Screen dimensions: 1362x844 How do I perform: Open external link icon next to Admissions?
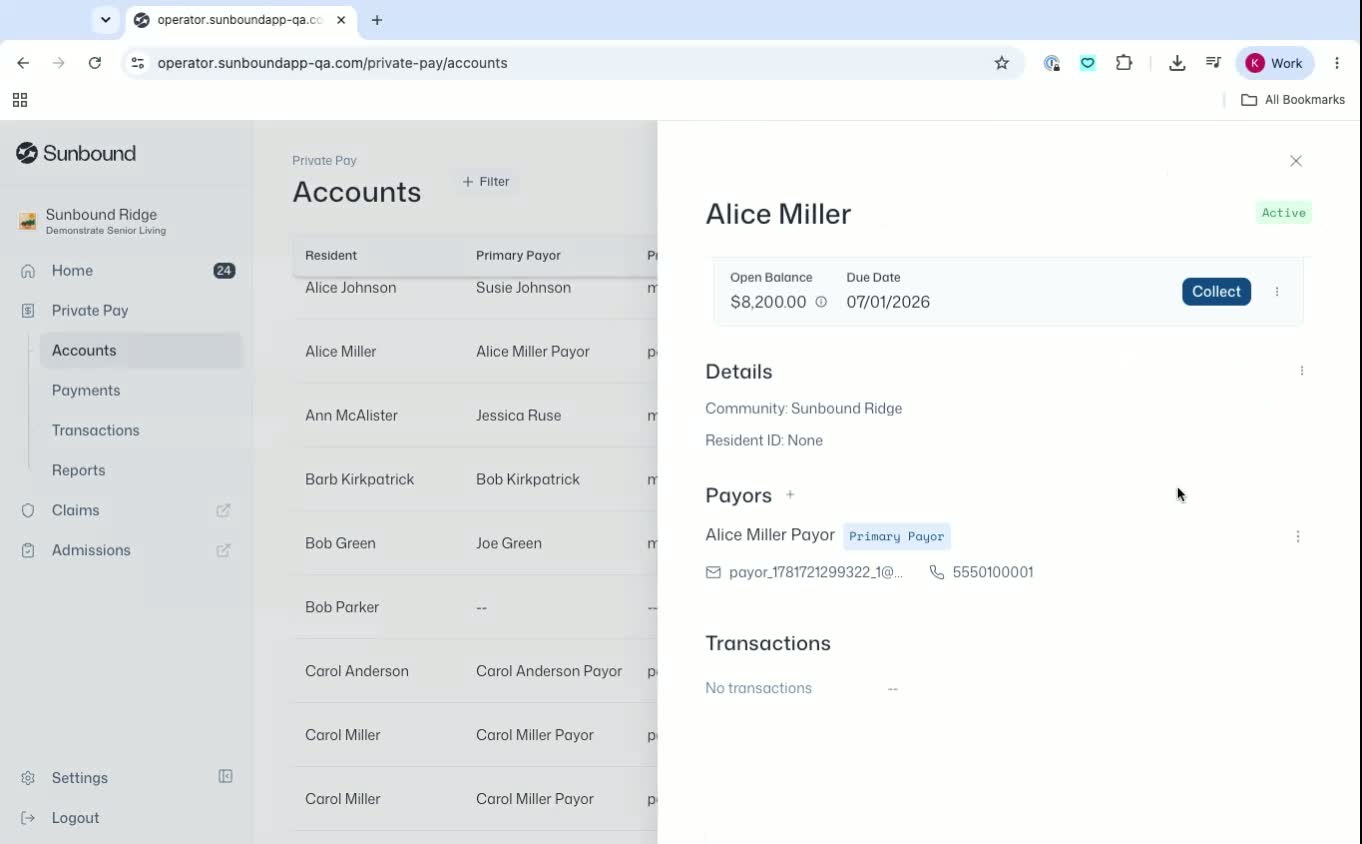click(224, 550)
